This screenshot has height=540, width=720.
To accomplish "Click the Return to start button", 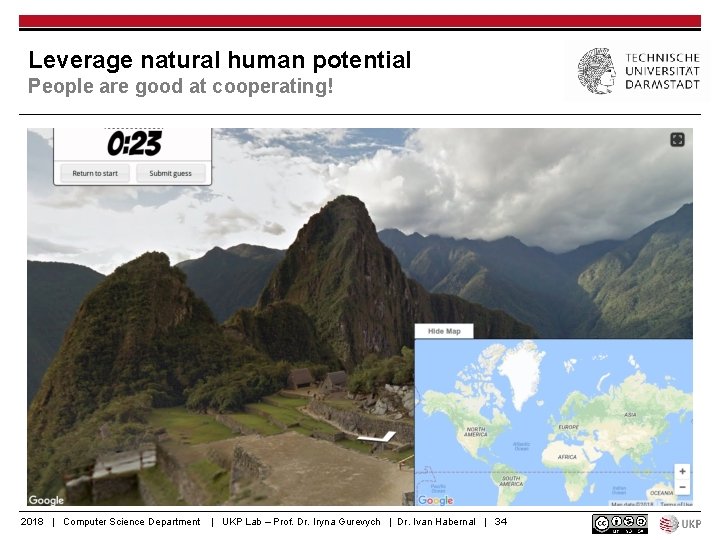I will 95,174.
